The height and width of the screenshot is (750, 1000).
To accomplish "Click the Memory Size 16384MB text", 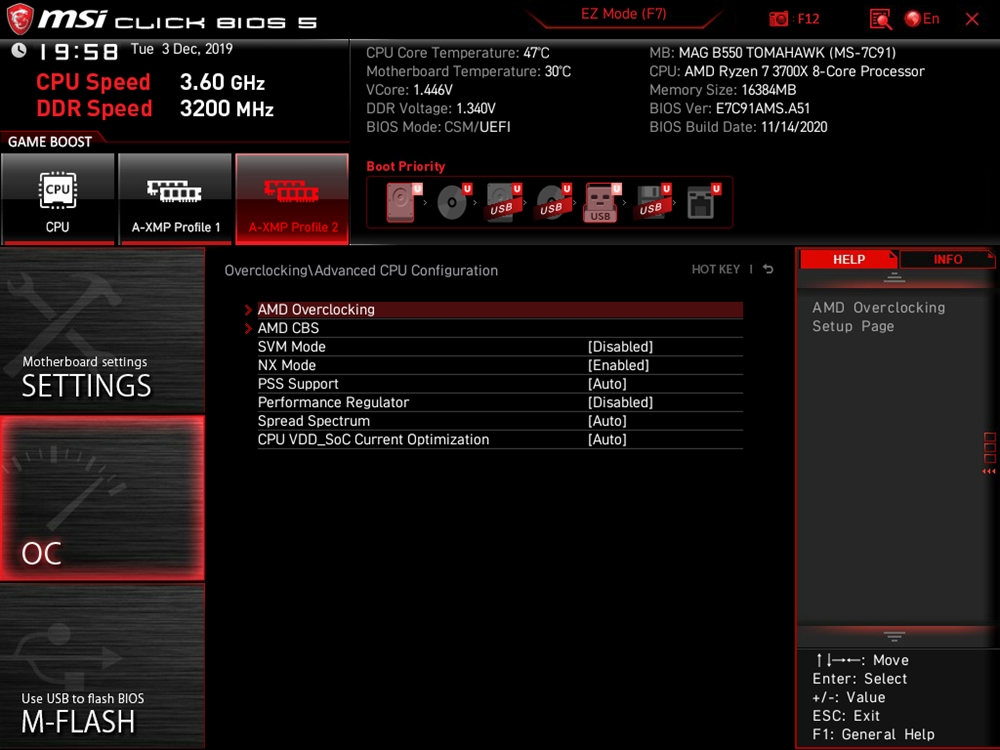I will click(723, 90).
